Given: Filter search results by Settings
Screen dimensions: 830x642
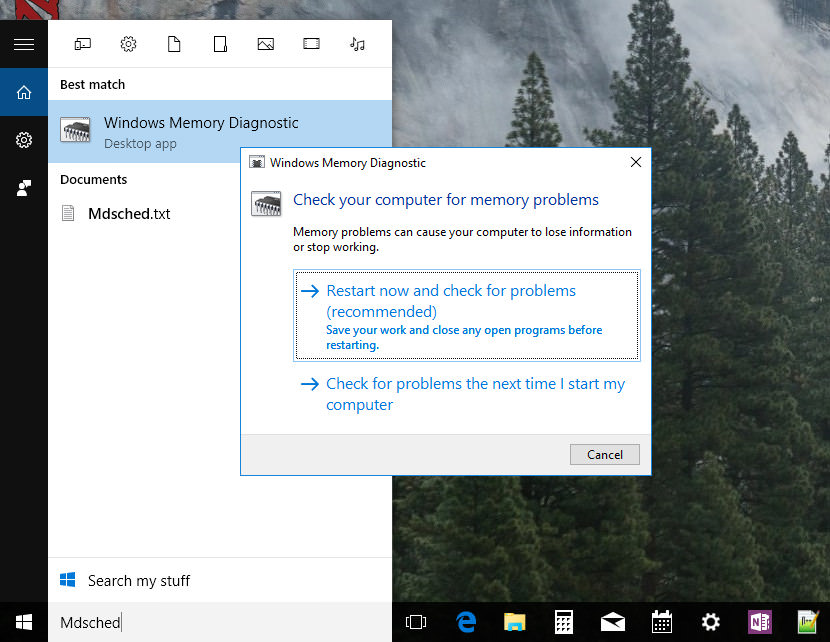Looking at the screenshot, I should [x=128, y=44].
